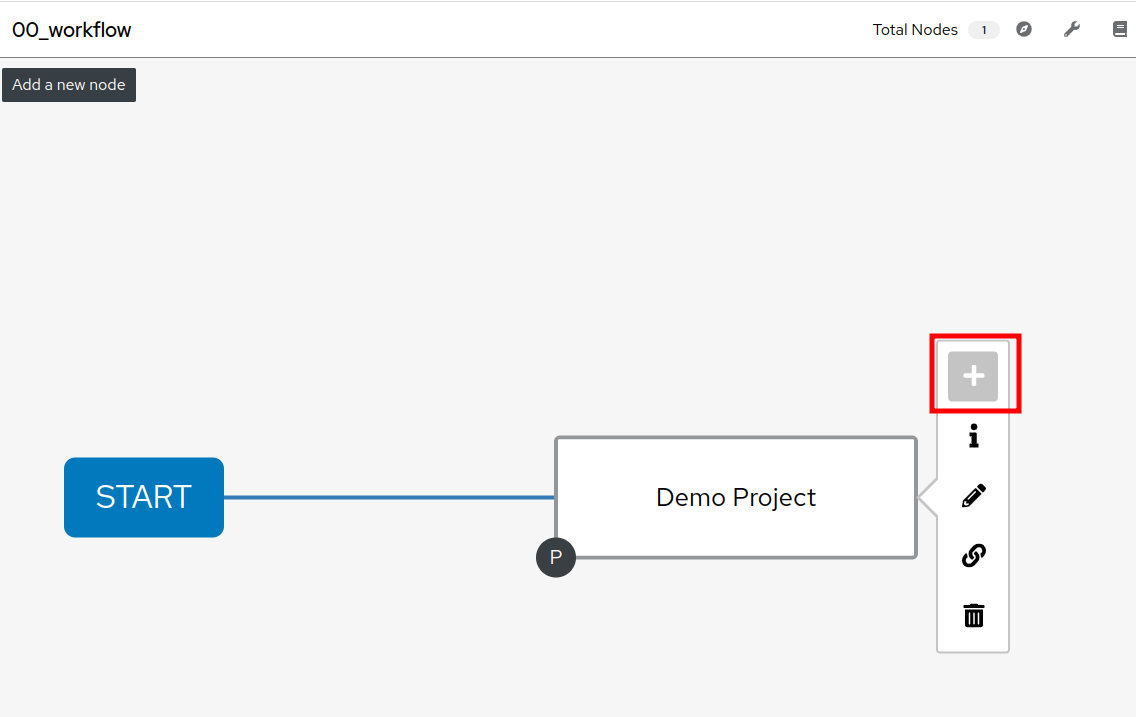Toggle the legend via the compass icon
Image resolution: width=1136 pixels, height=717 pixels.
coord(1024,30)
